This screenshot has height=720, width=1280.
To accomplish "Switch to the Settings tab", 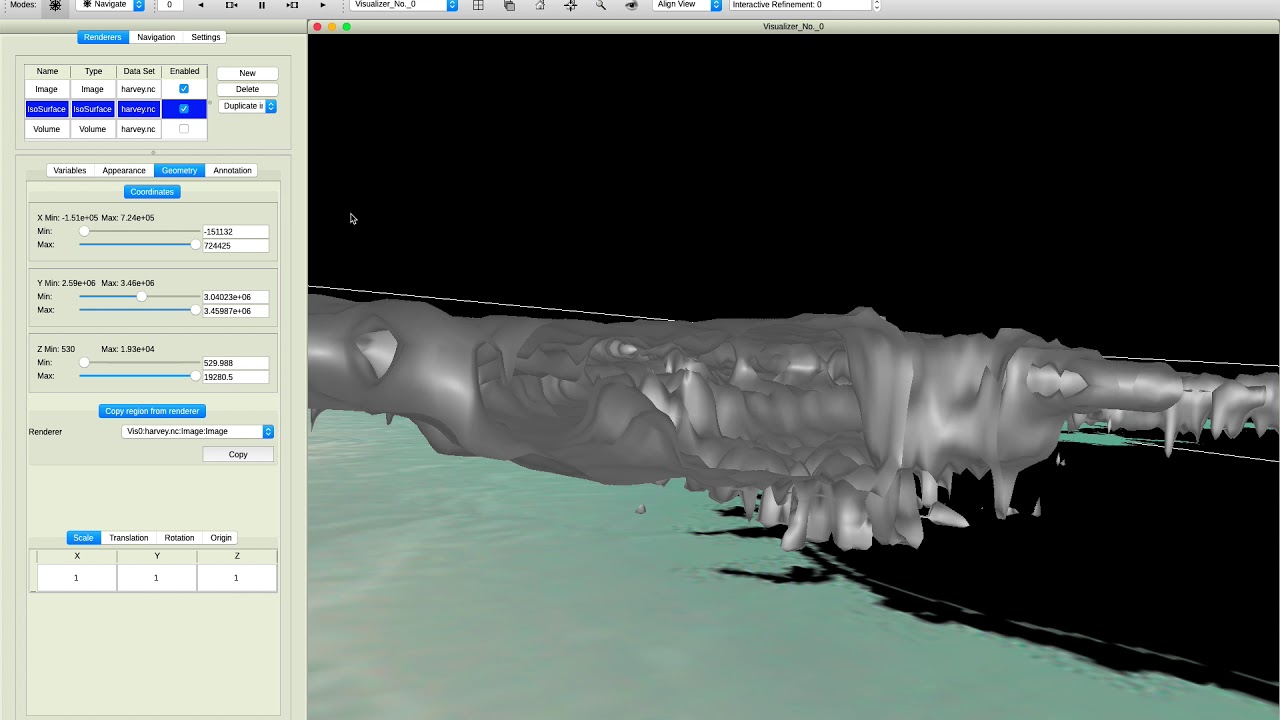I will 206,37.
